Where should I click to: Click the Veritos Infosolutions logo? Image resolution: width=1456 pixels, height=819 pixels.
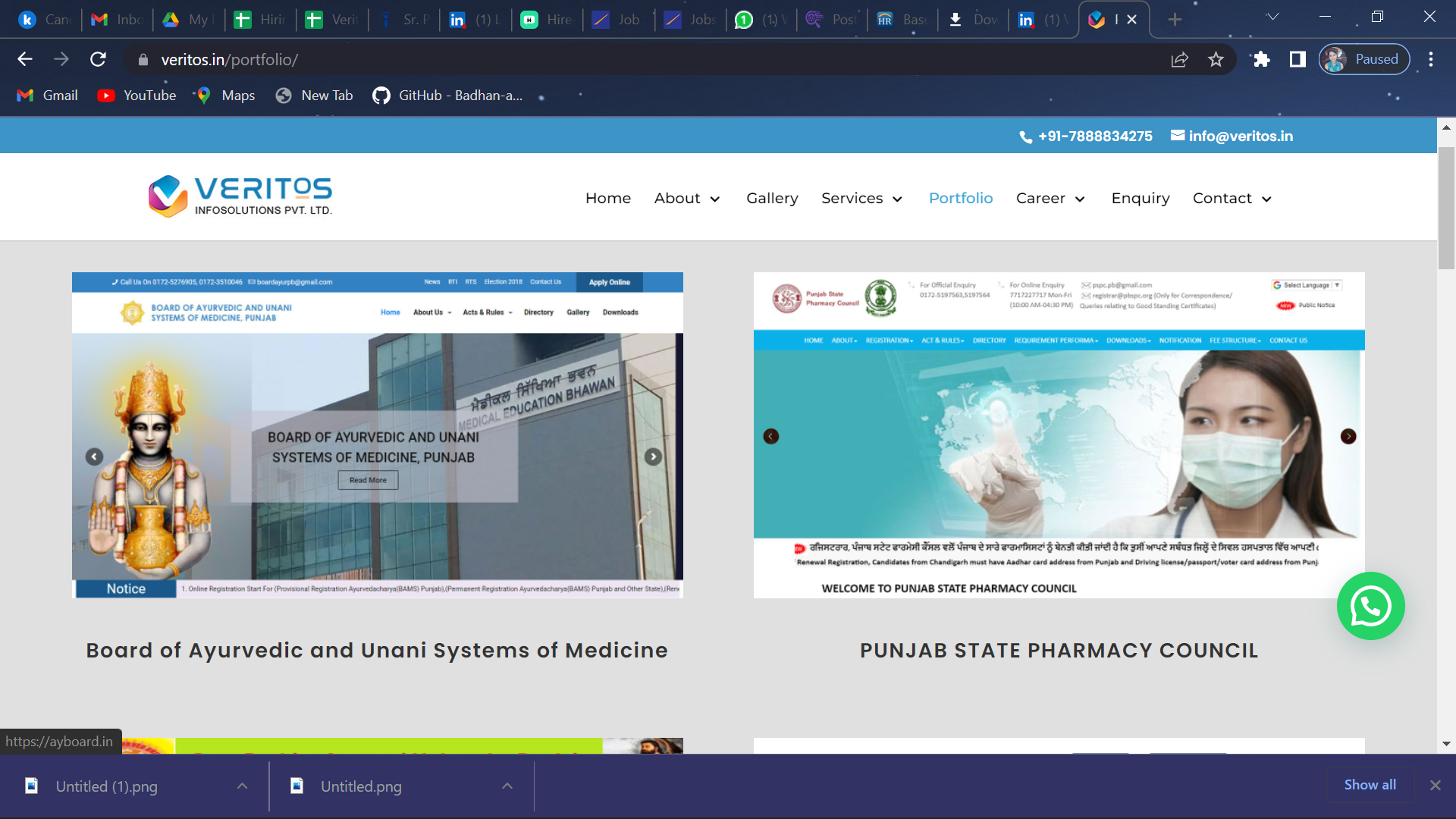coord(240,197)
